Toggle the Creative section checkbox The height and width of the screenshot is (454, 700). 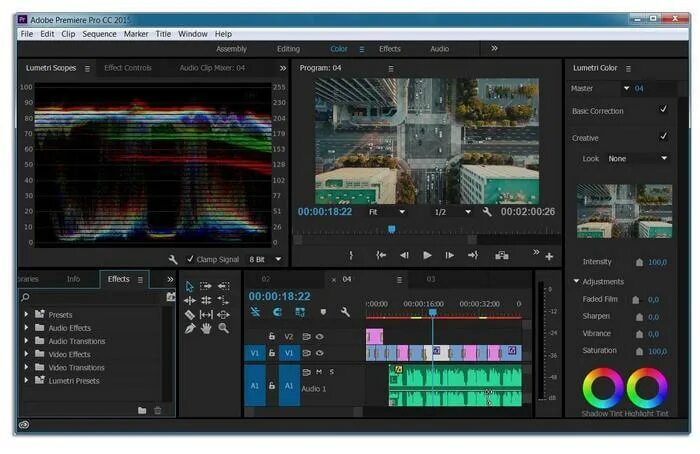(x=664, y=136)
